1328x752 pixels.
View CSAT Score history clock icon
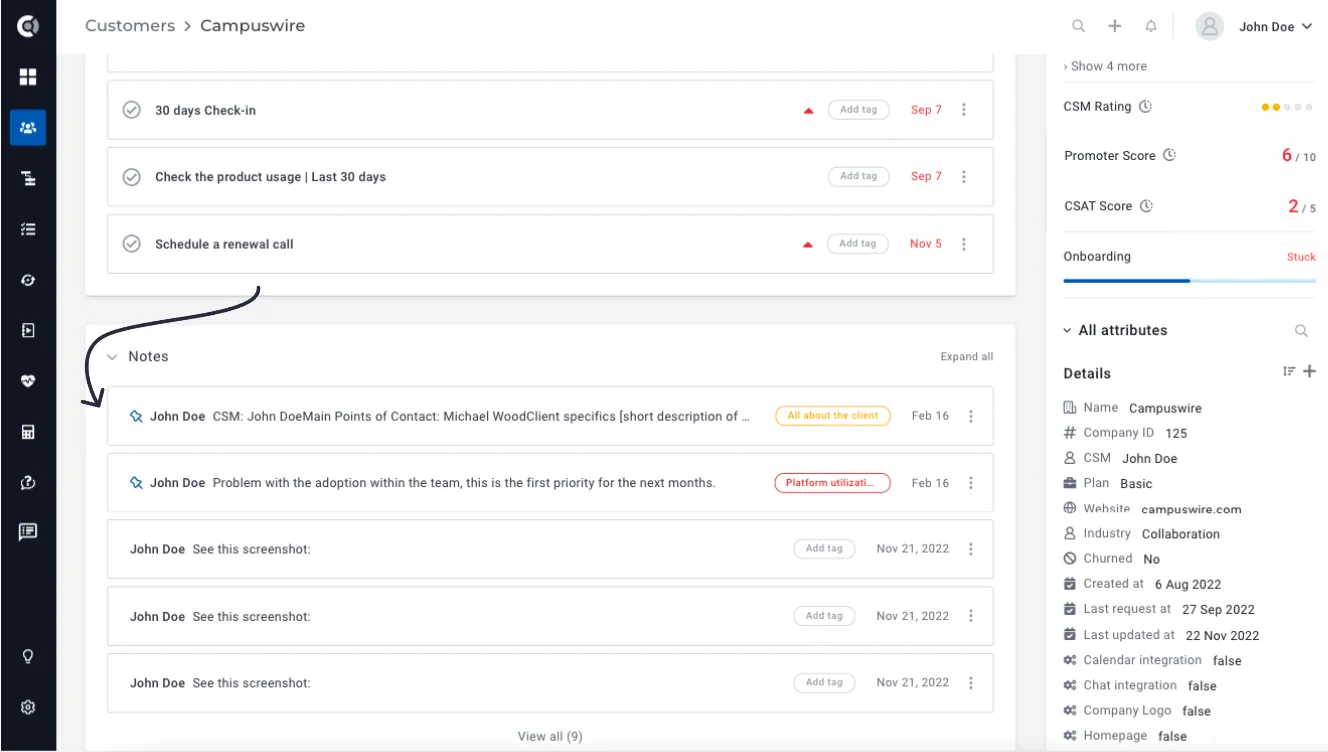point(1146,206)
